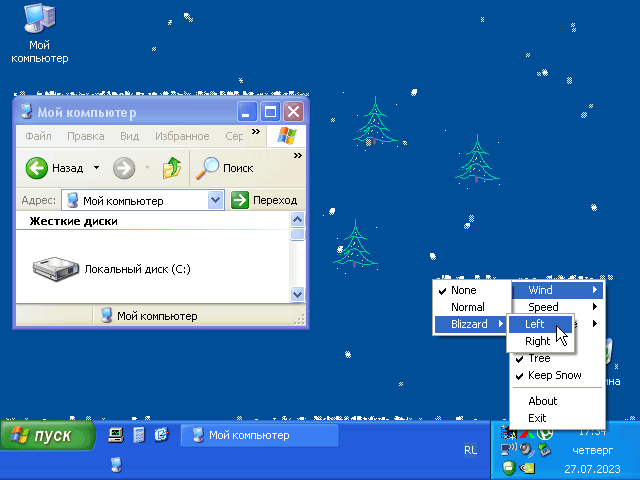The height and width of the screenshot is (480, 640).
Task: Click the Переход label button
Action: coord(275,200)
